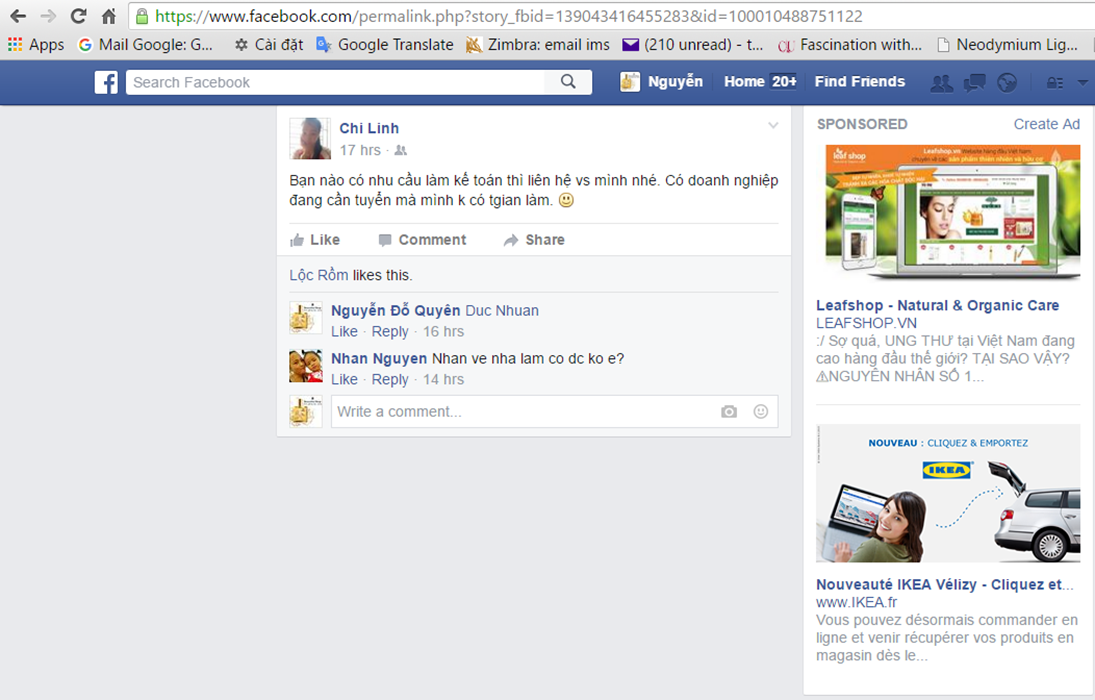Go to Home in the top bar

(744, 82)
